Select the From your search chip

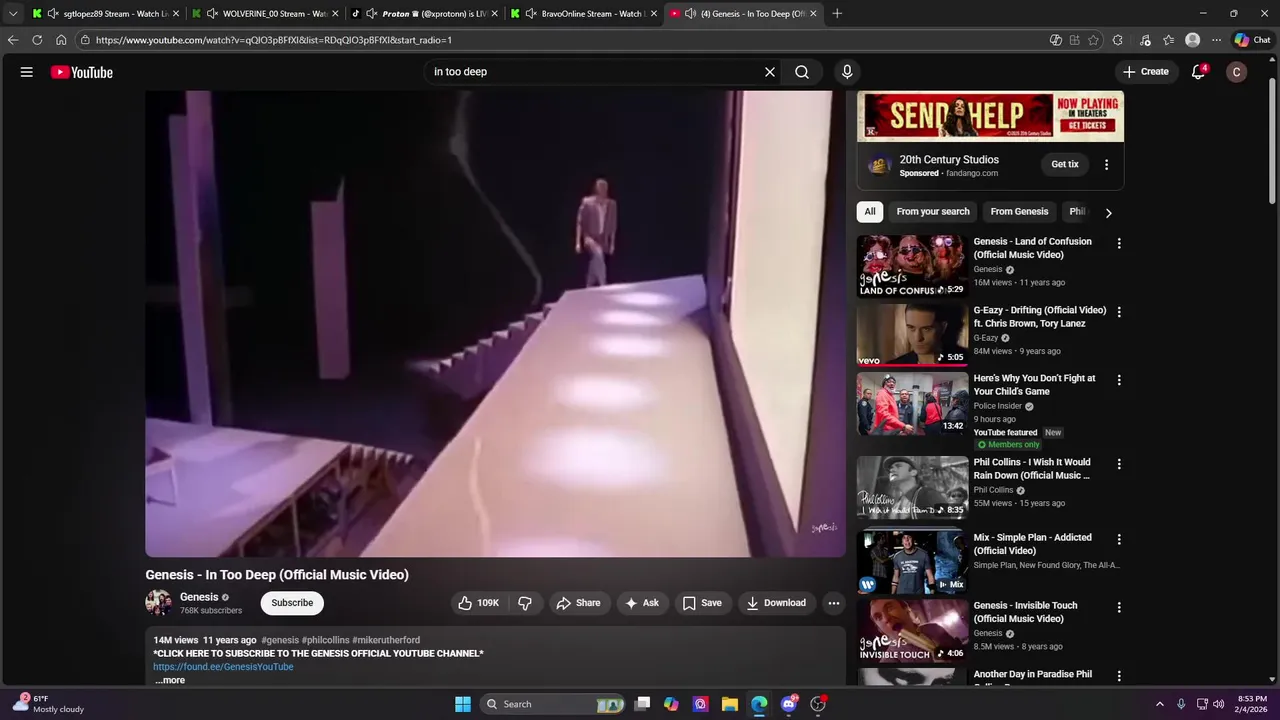[933, 212]
